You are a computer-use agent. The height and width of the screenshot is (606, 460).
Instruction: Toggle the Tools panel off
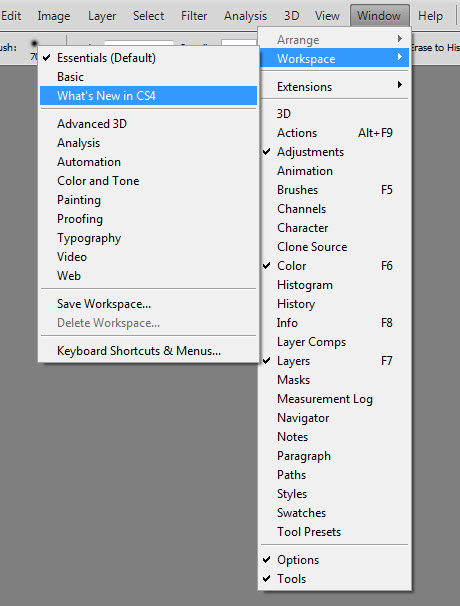pos(334,579)
